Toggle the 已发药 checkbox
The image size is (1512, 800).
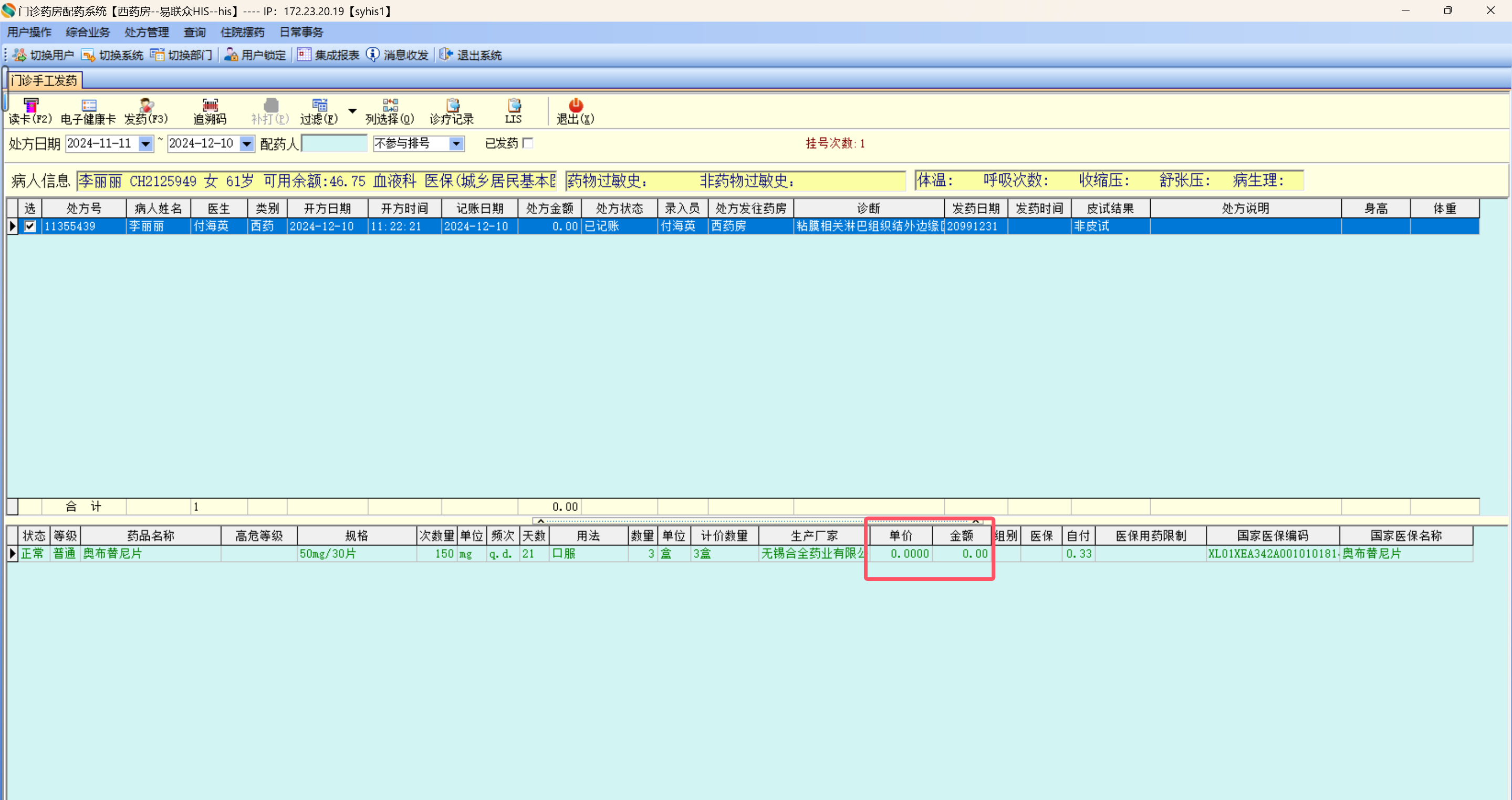tap(528, 143)
